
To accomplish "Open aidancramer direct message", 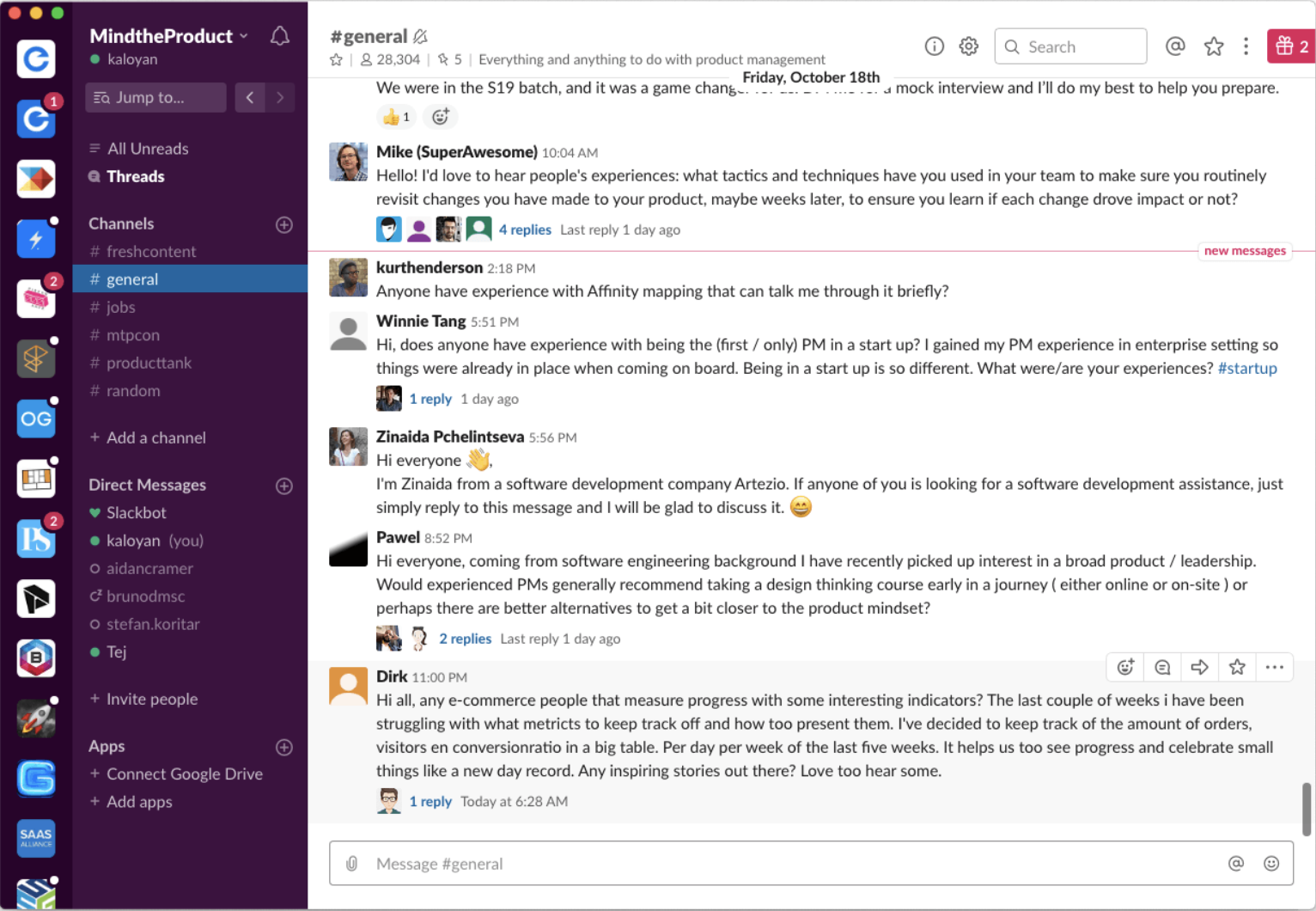I will pos(190,568).
